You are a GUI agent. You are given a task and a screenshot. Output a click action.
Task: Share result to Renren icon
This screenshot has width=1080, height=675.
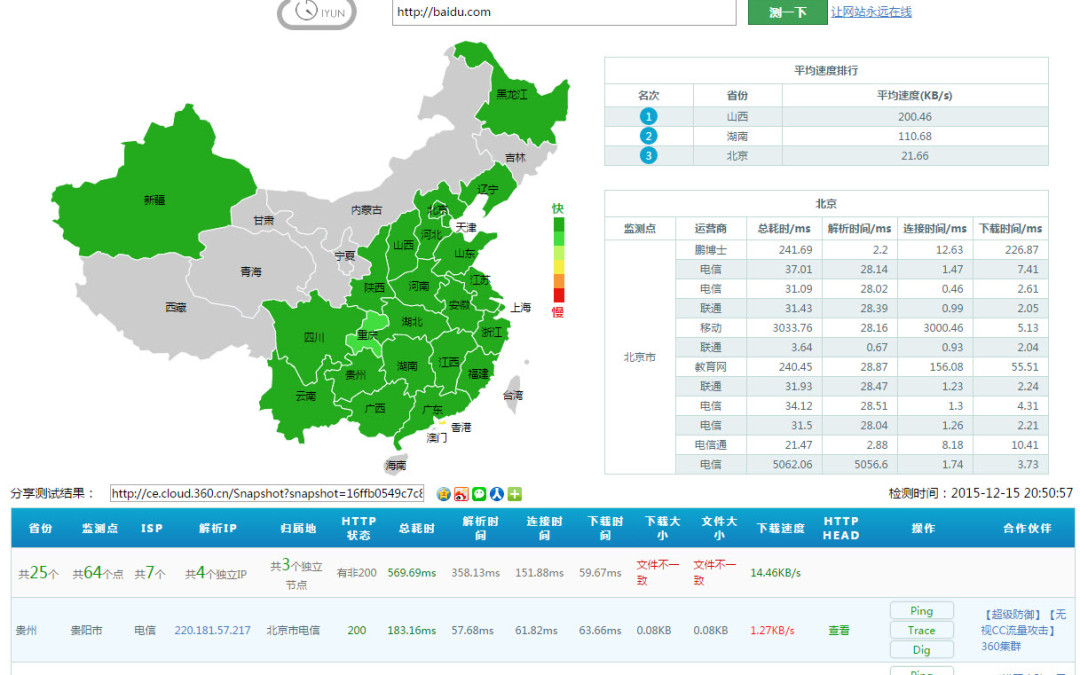497,494
